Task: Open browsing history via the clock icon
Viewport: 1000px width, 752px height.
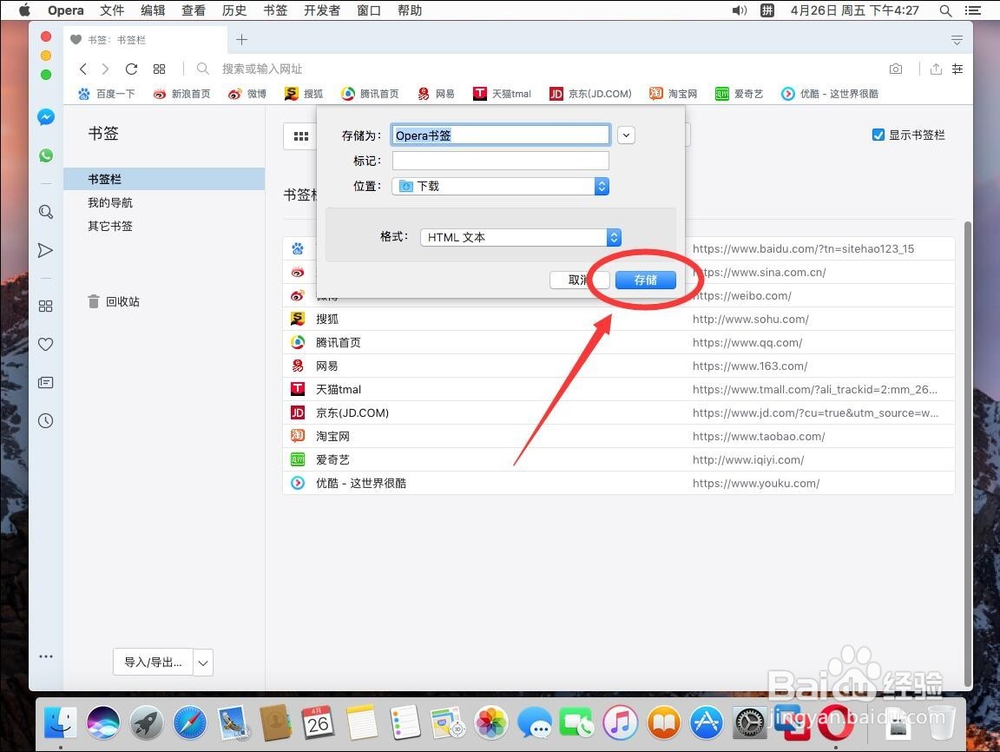Action: pos(46,421)
